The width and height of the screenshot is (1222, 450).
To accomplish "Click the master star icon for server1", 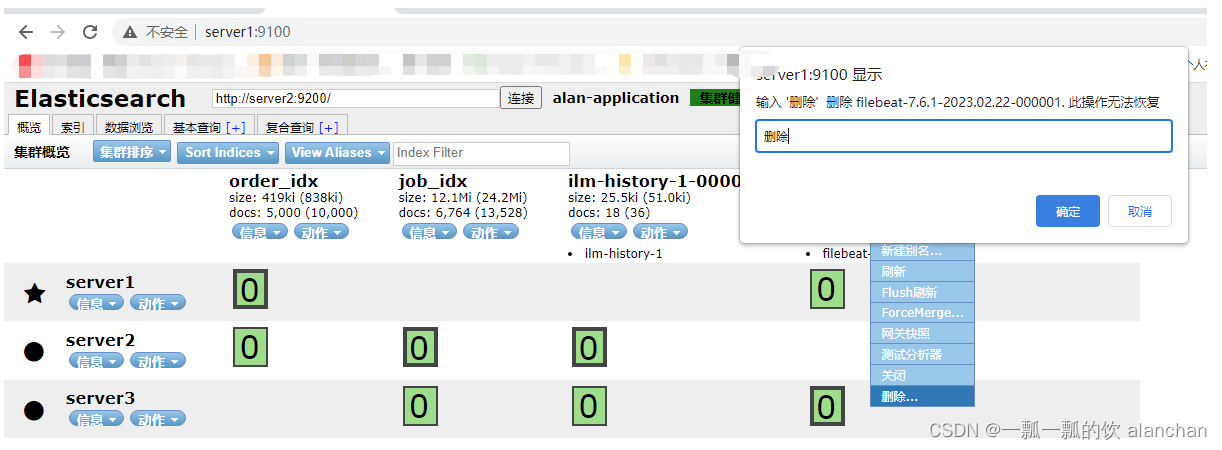I will click(x=34, y=293).
